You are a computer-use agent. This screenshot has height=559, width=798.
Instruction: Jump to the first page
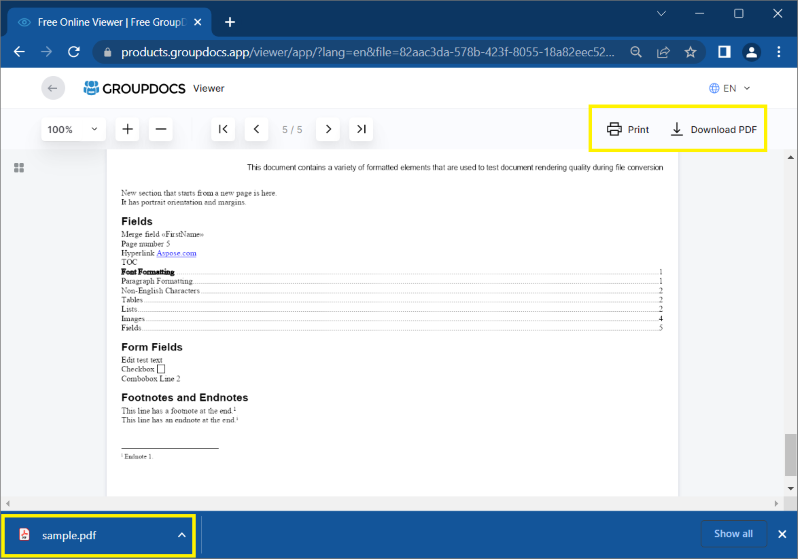click(x=223, y=129)
